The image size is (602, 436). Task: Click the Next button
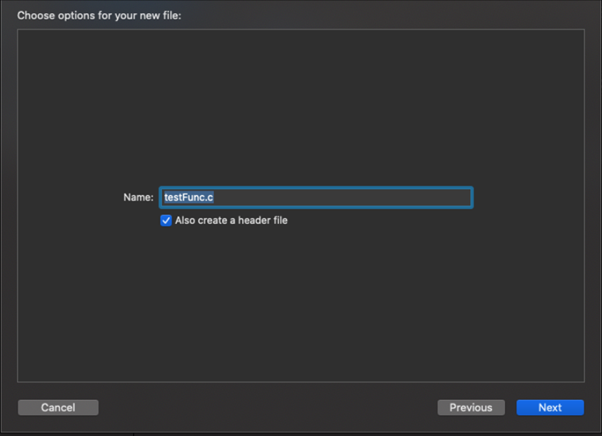pos(550,407)
